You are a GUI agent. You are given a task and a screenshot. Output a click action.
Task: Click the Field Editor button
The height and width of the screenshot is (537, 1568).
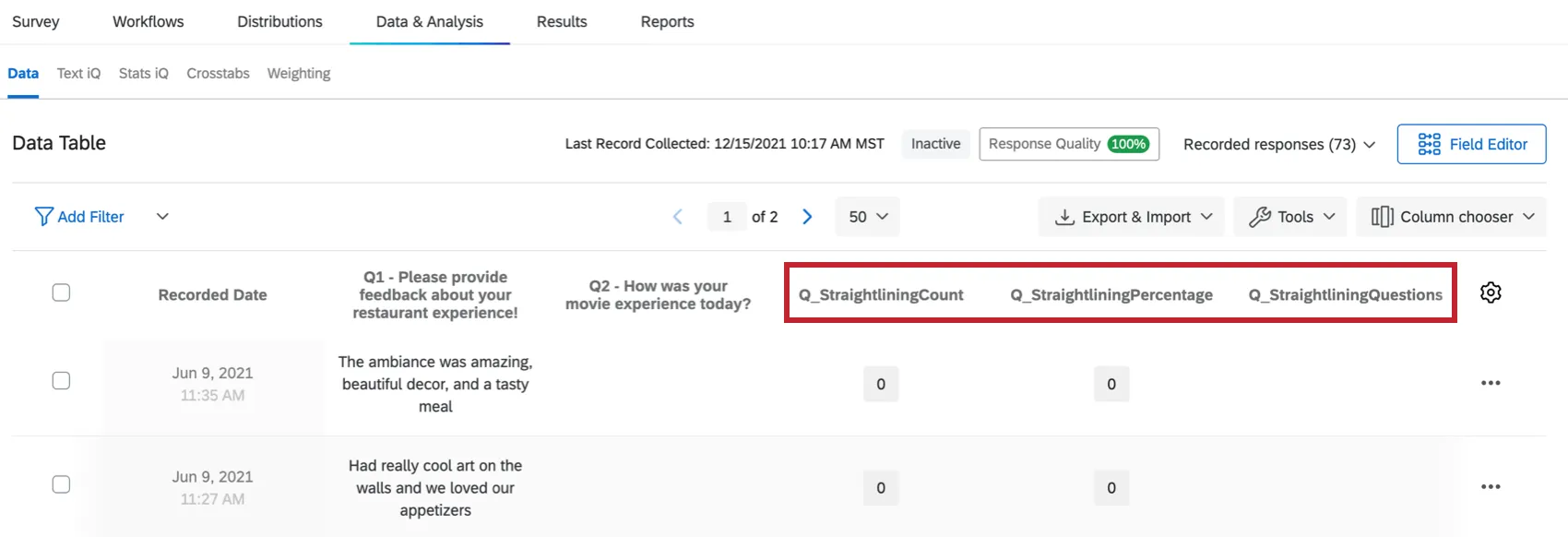tap(1471, 144)
